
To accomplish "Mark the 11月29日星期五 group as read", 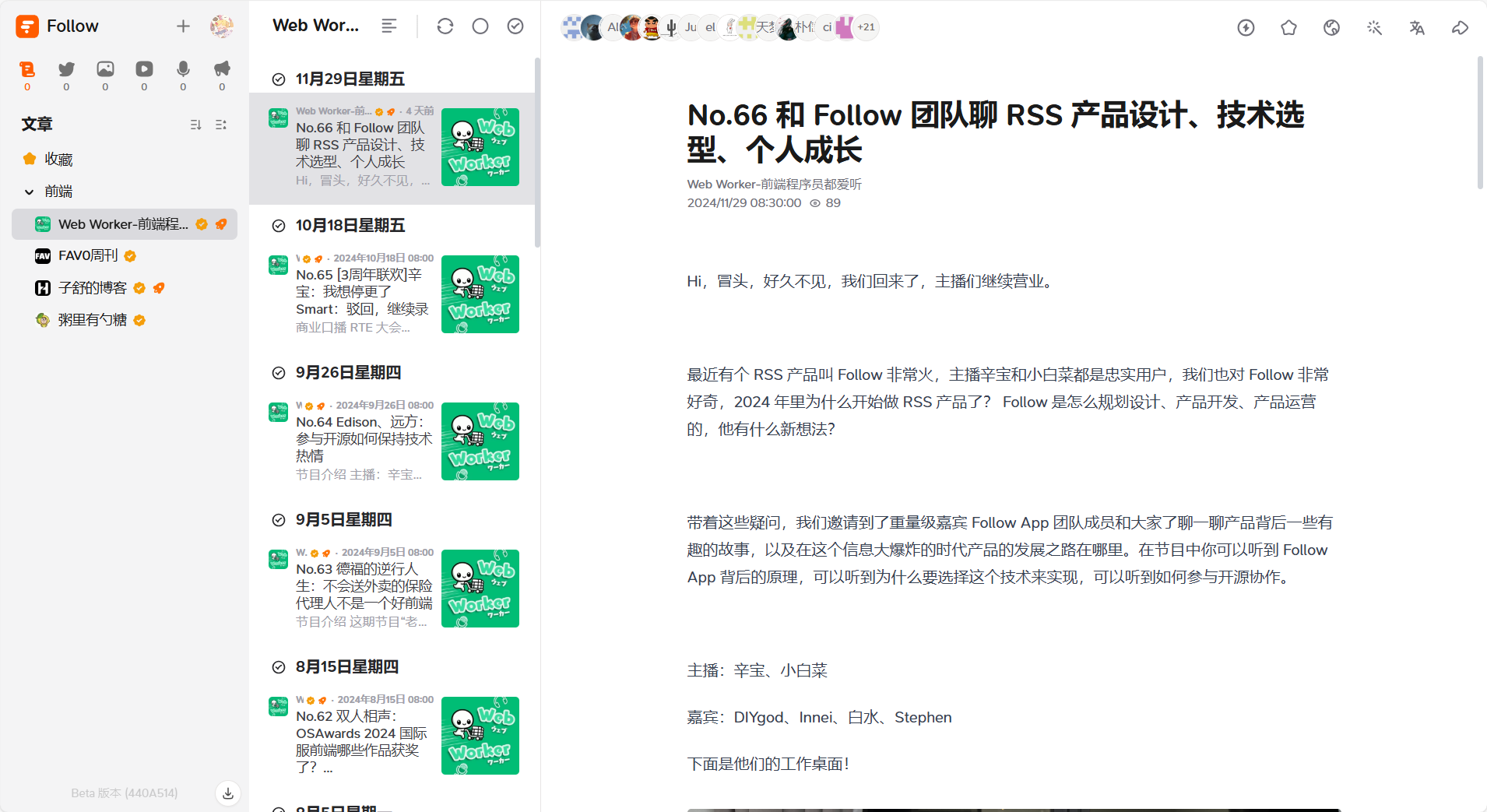I will 279,79.
